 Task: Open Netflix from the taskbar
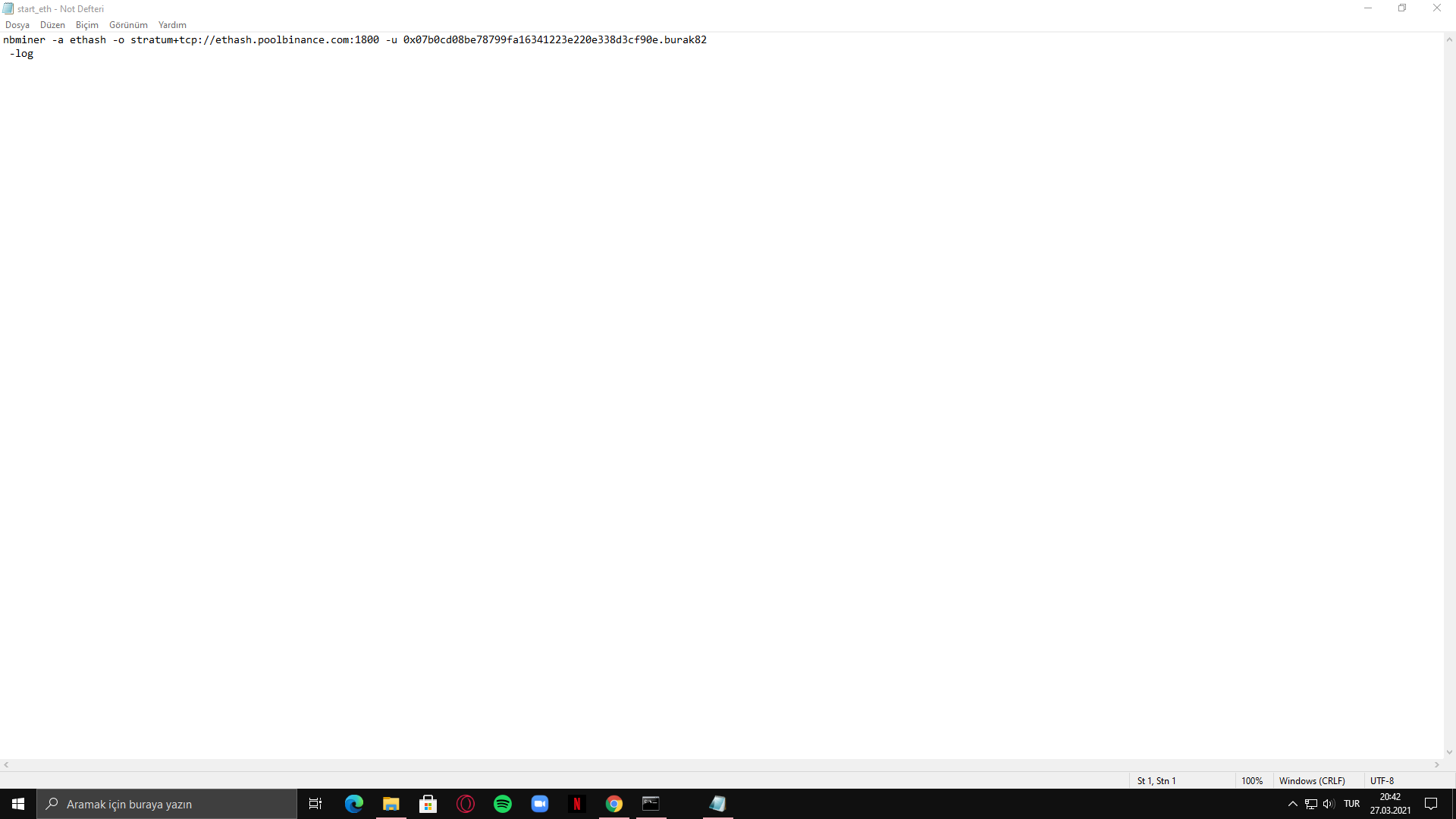pos(576,804)
